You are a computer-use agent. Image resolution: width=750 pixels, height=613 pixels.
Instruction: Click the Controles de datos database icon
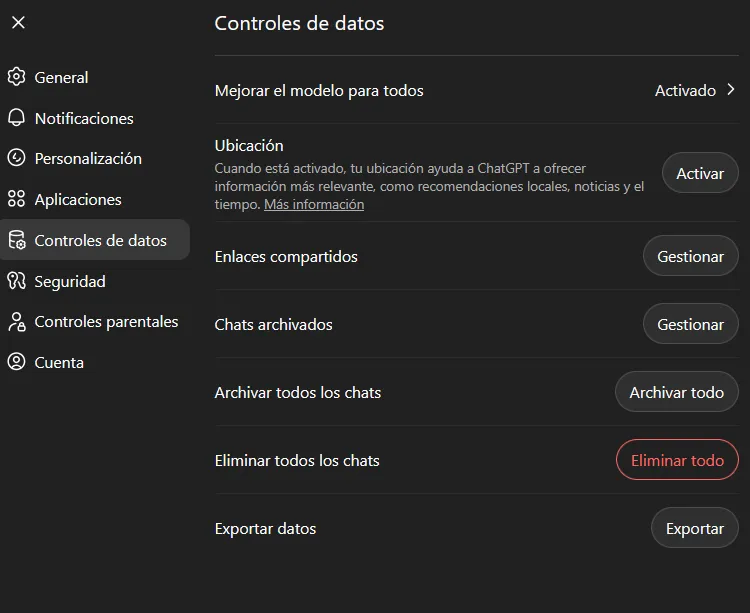[17, 240]
